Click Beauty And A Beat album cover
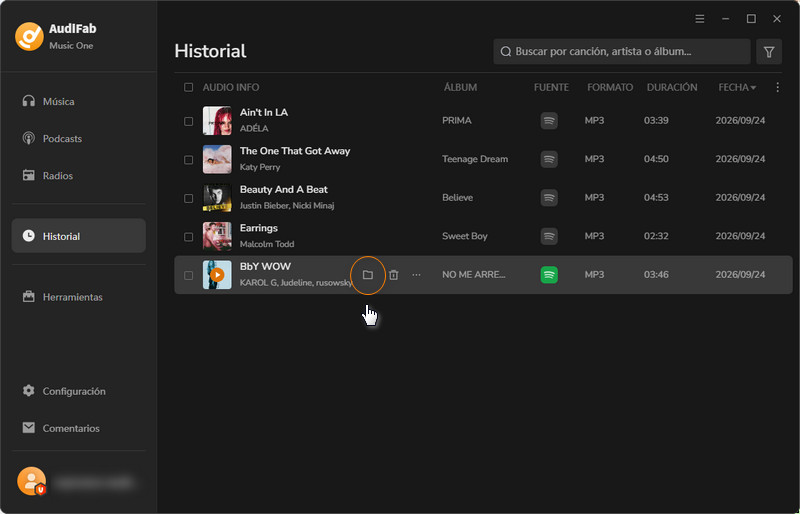Screen dimensions: 800x514 click(217, 198)
